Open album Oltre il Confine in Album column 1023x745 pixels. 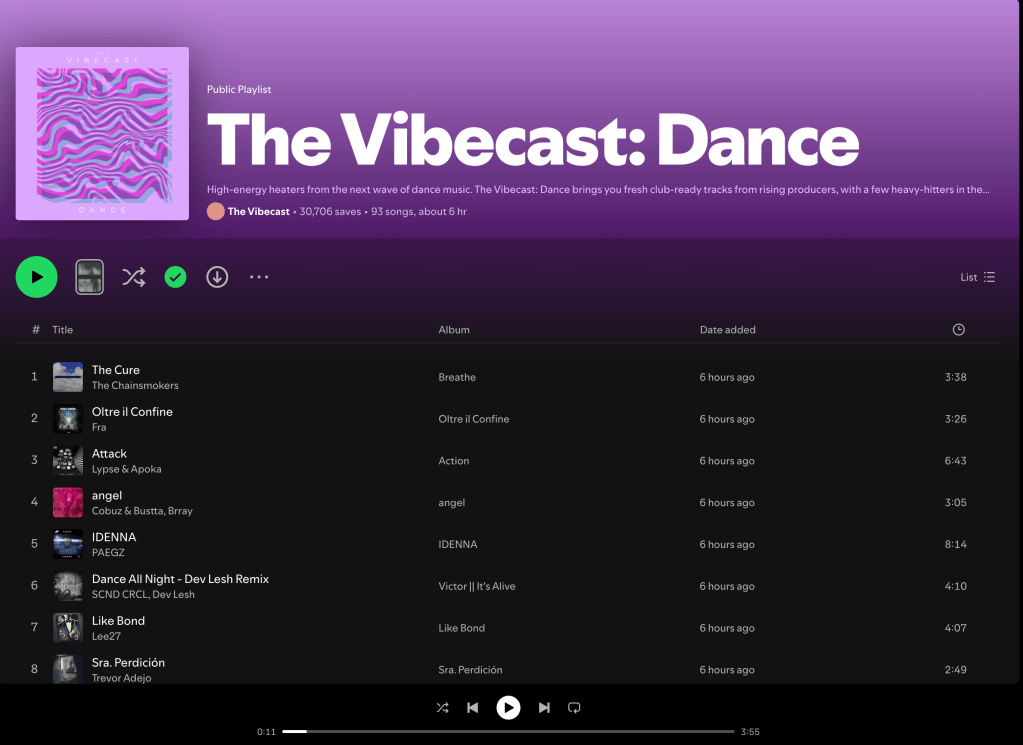click(x=474, y=419)
